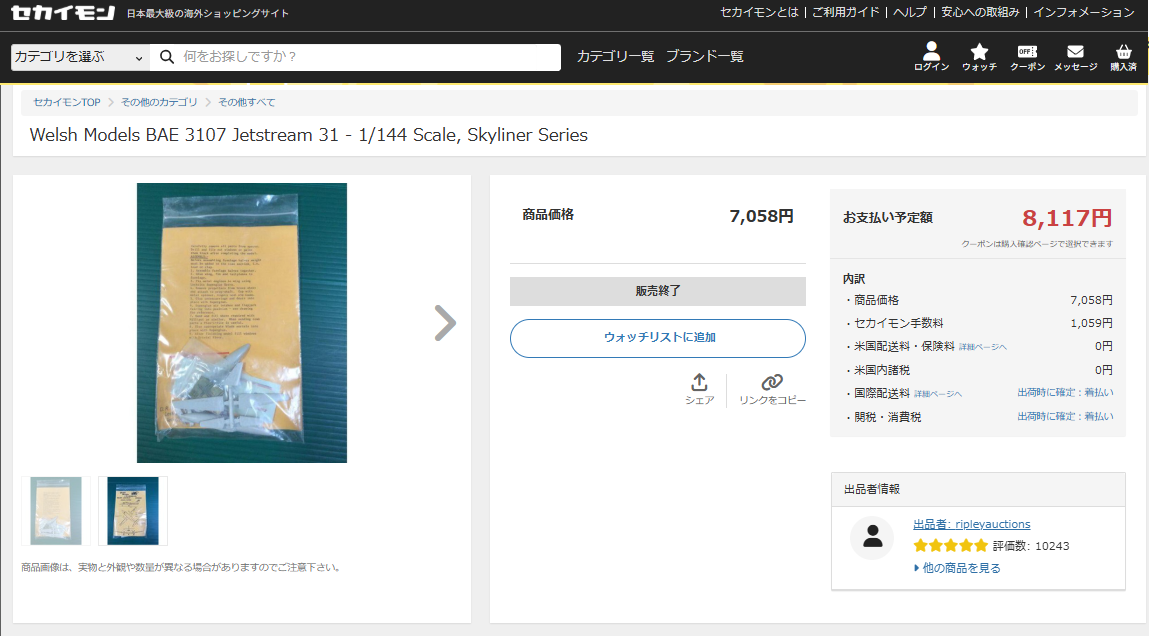The height and width of the screenshot is (636, 1149).
Task: Show next product image with arrow
Action: [444, 323]
